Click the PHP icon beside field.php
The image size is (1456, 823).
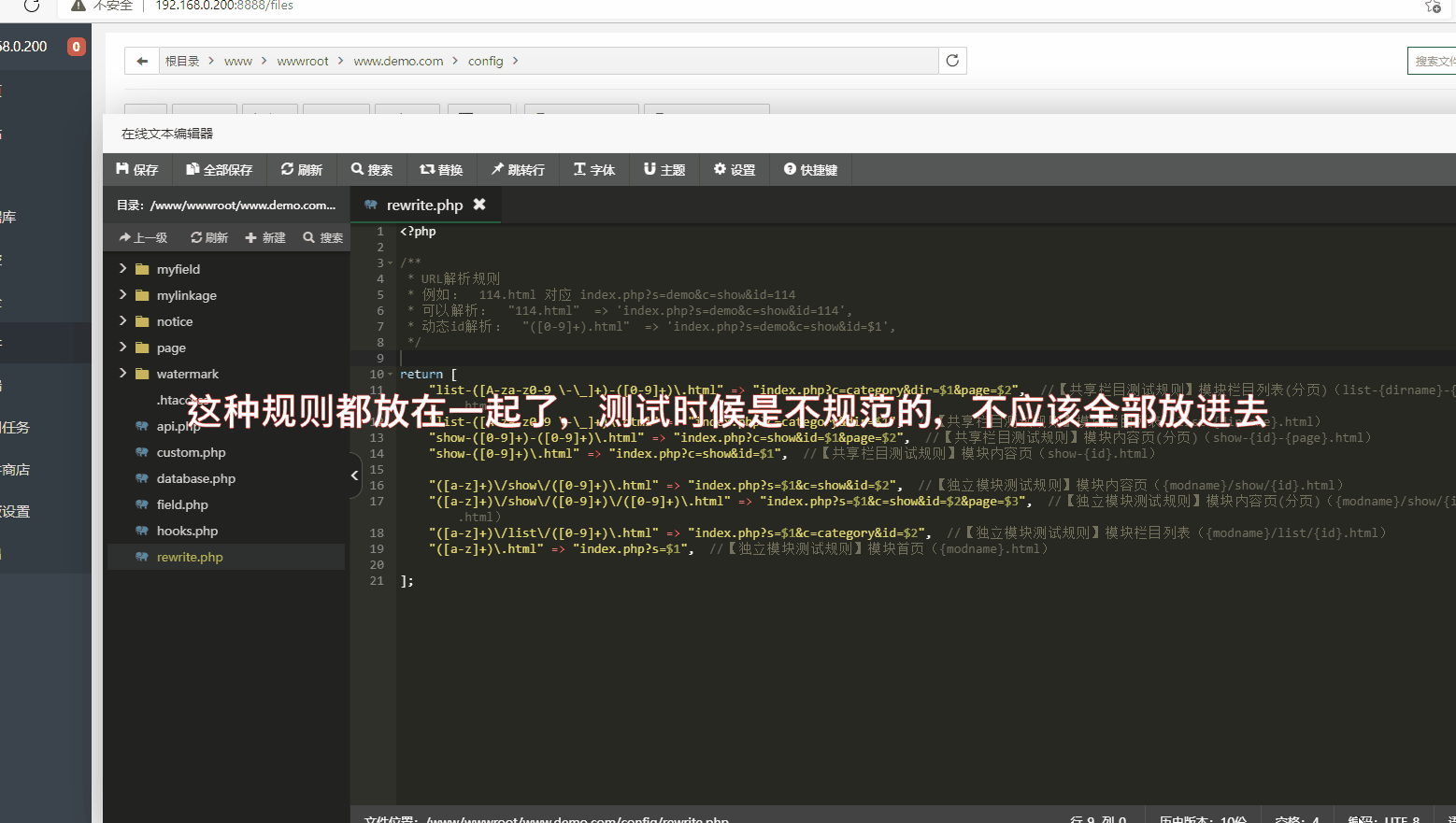(142, 504)
